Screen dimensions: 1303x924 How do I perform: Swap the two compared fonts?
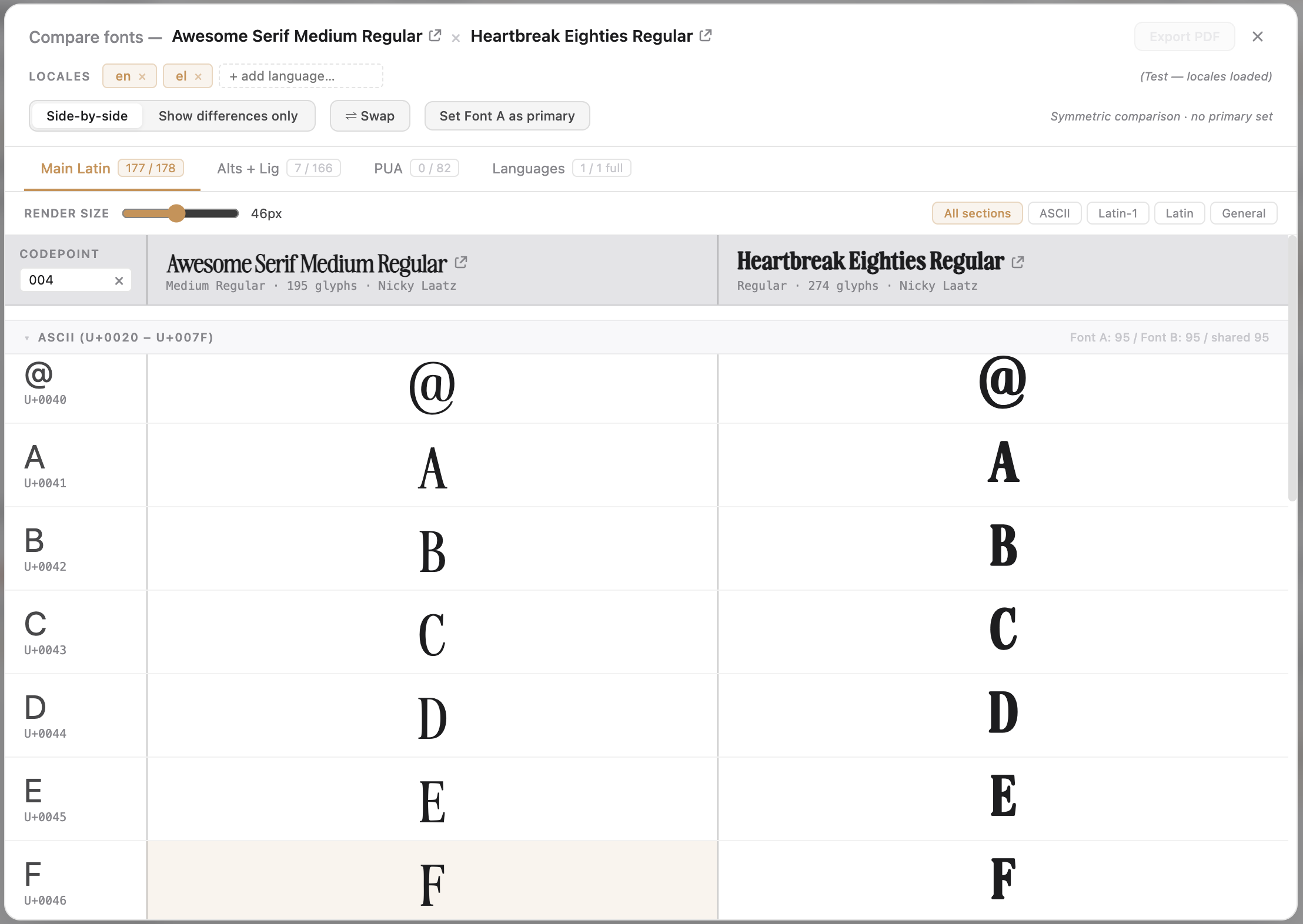tap(370, 116)
